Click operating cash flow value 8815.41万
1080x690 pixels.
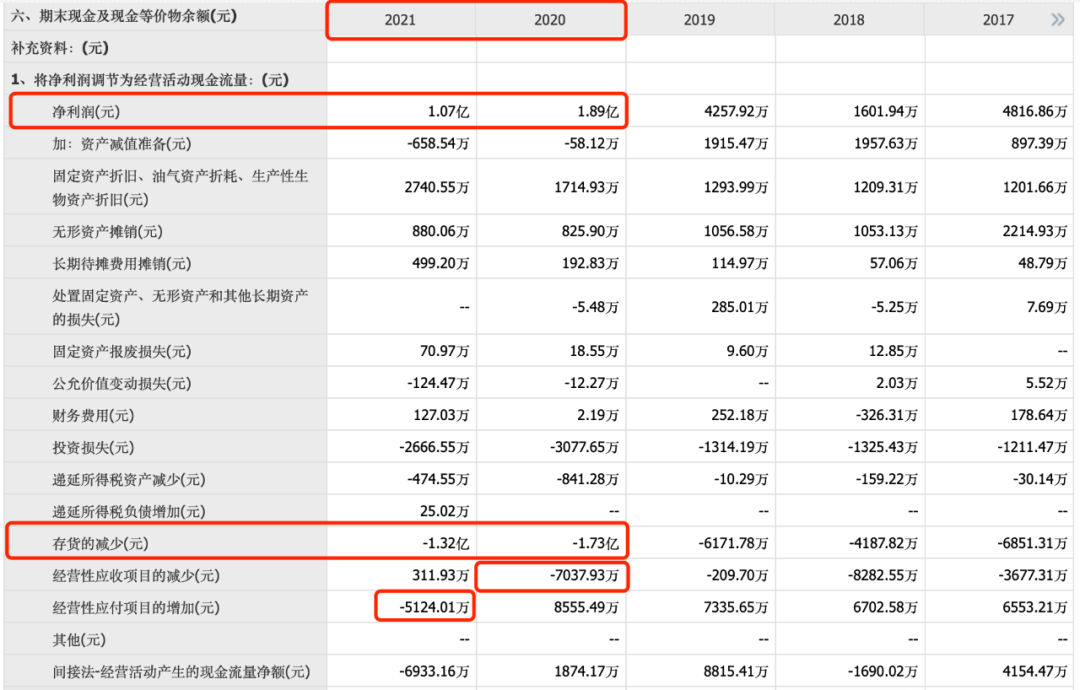tap(736, 672)
